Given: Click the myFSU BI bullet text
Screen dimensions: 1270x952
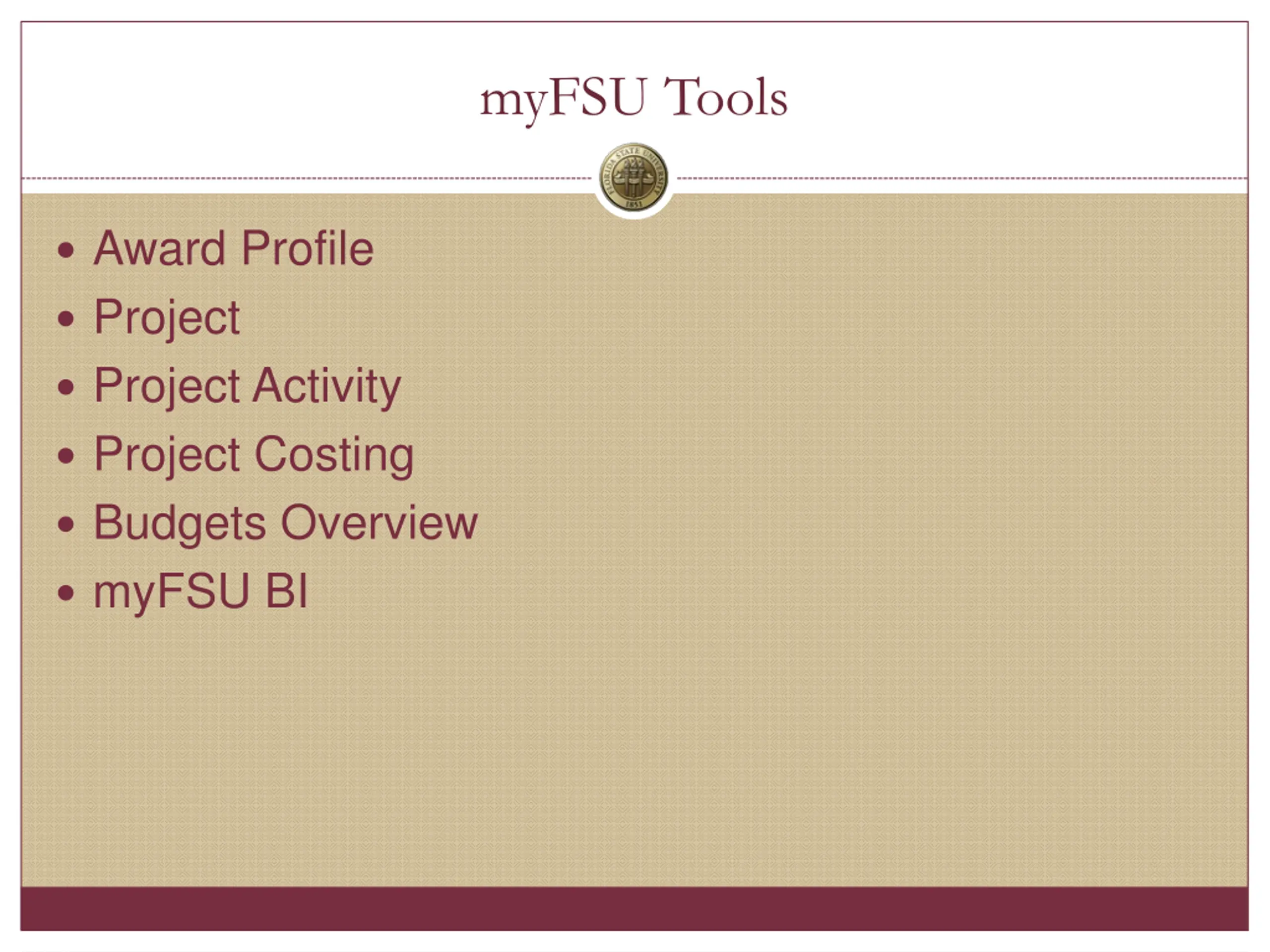Looking at the screenshot, I should pos(201,593).
